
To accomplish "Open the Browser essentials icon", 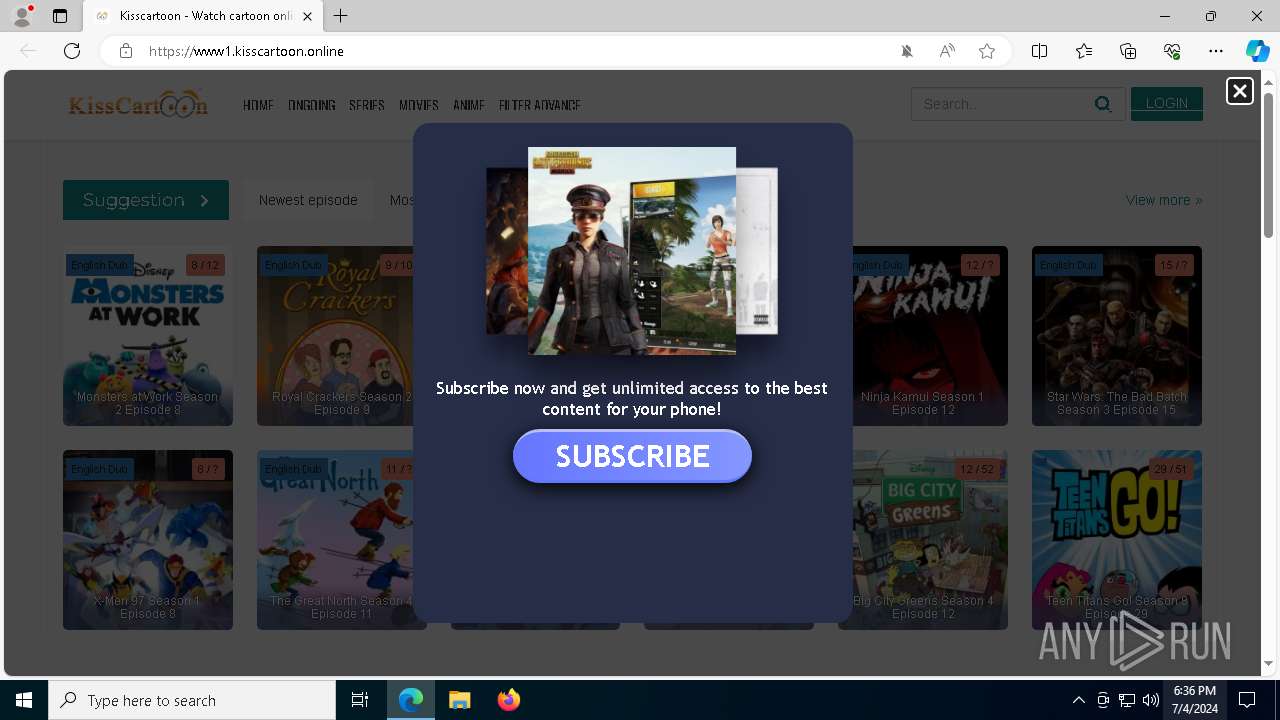I will [x=1172, y=51].
